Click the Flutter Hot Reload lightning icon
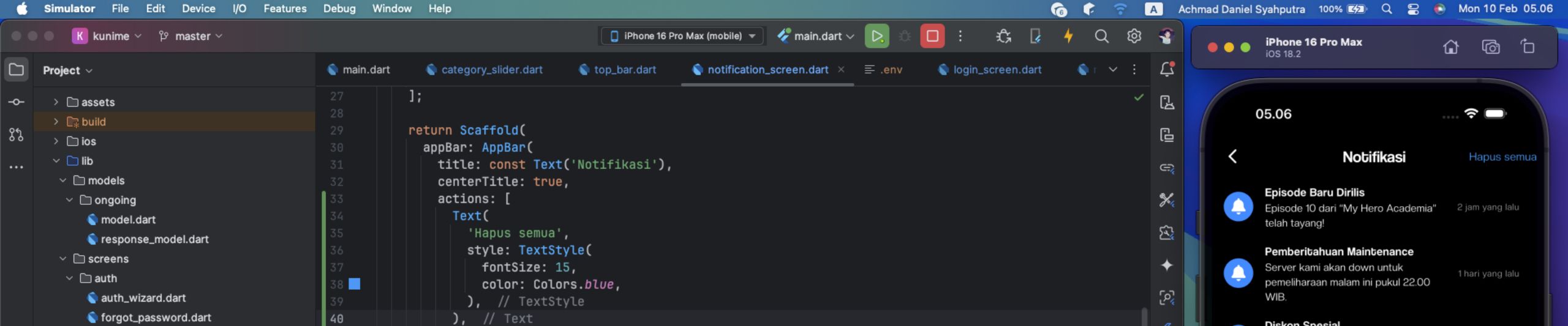This screenshot has height=326, width=1568. [1068, 36]
